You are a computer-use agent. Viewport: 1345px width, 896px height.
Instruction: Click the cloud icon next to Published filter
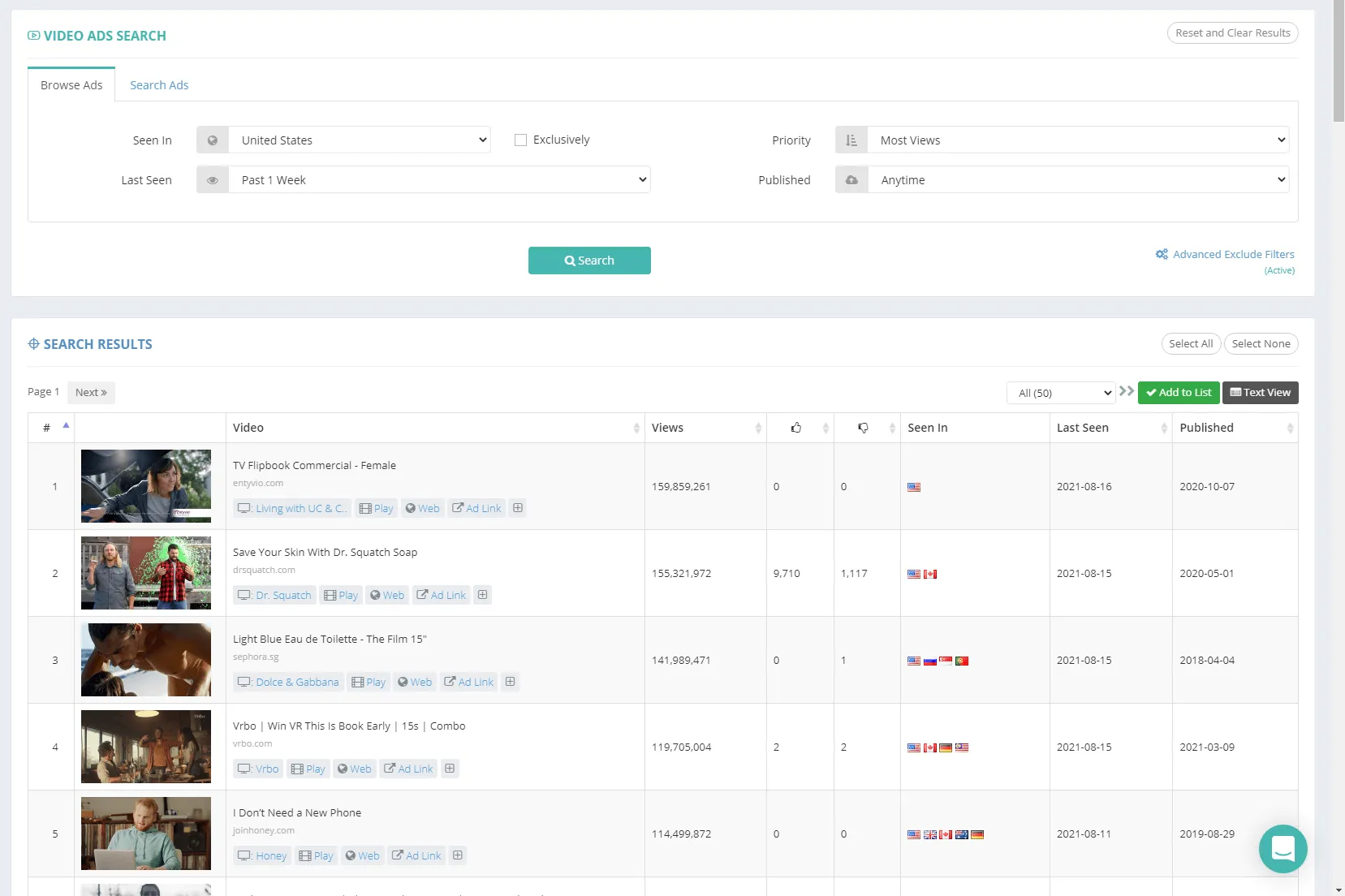(851, 179)
